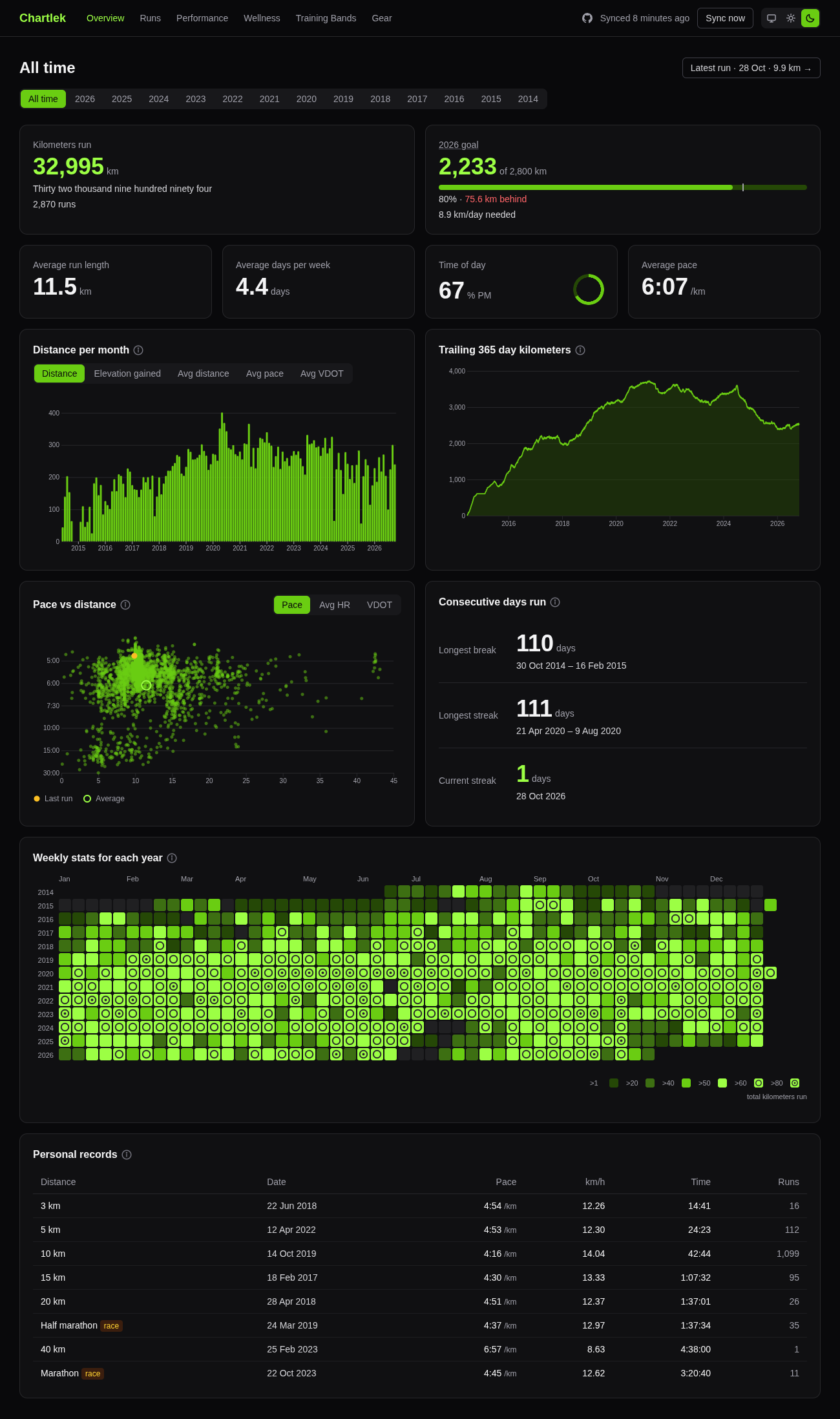The height and width of the screenshot is (1419, 840).
Task: Open info icon for Consecutive days run
Action: point(555,602)
